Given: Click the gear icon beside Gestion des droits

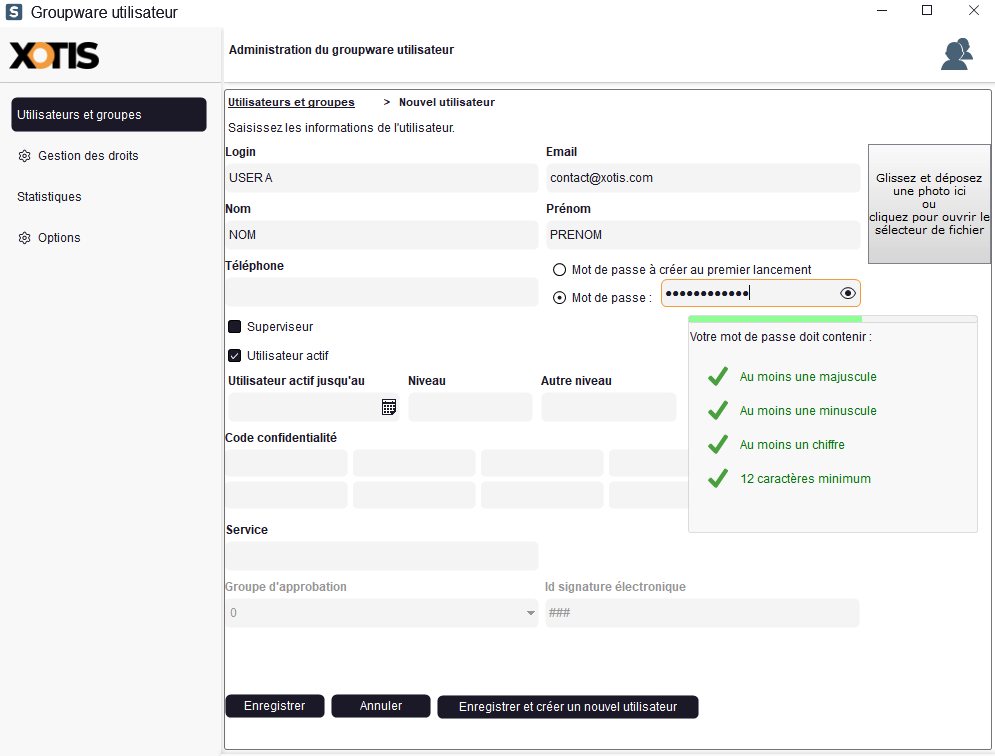Looking at the screenshot, I should point(25,156).
